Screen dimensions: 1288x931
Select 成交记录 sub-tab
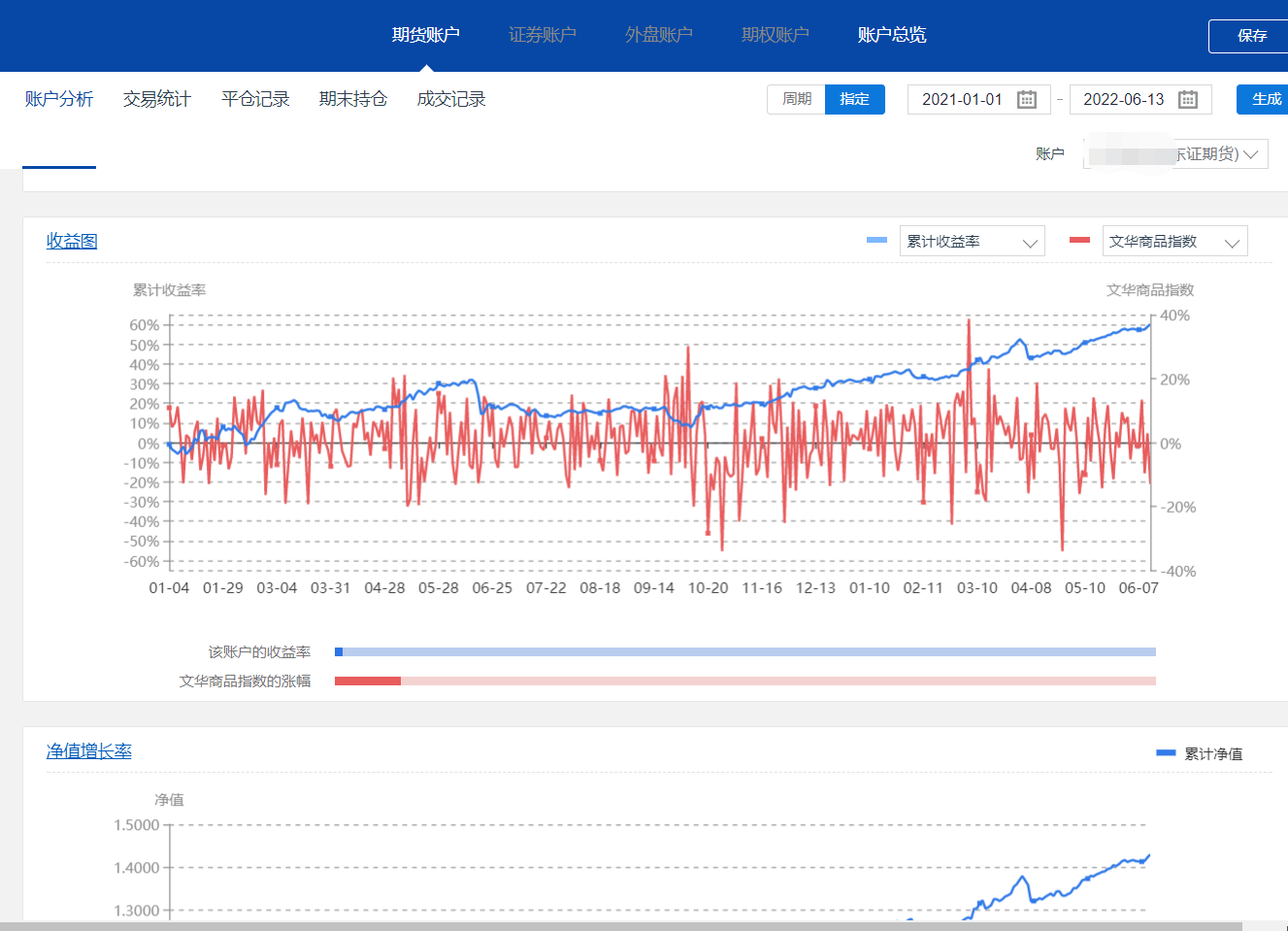click(x=451, y=99)
